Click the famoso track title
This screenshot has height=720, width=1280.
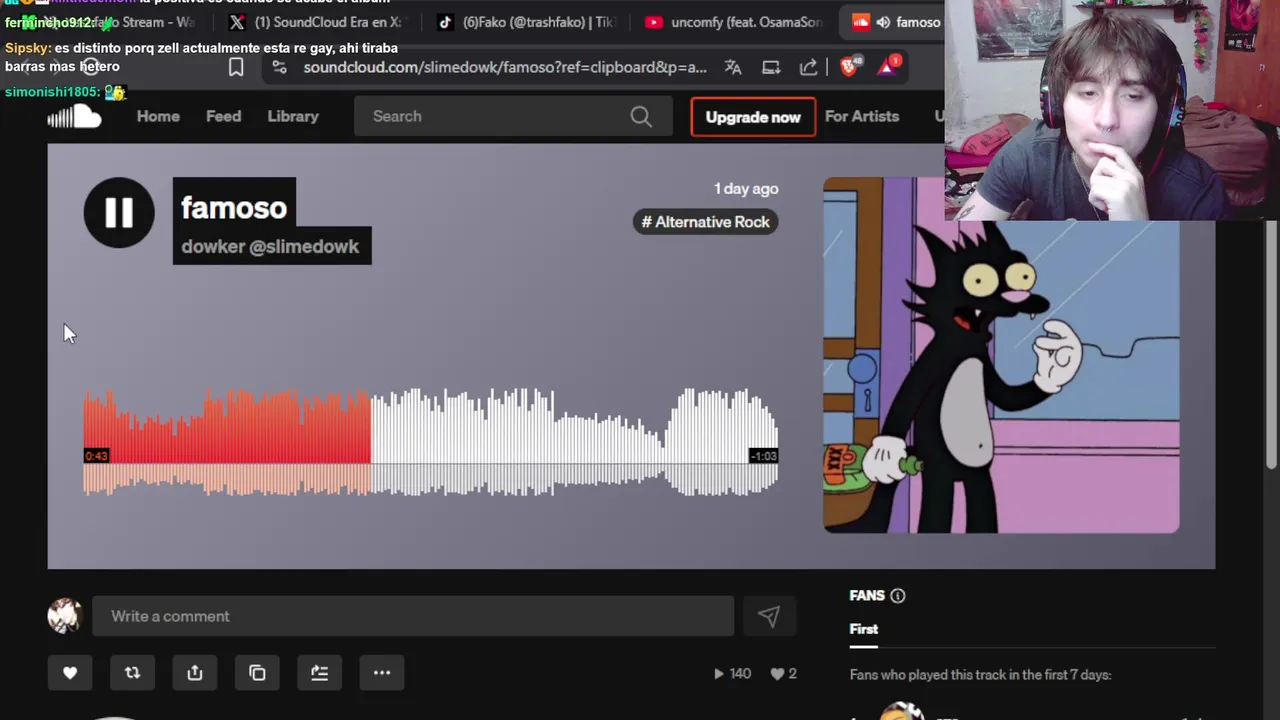click(x=234, y=207)
